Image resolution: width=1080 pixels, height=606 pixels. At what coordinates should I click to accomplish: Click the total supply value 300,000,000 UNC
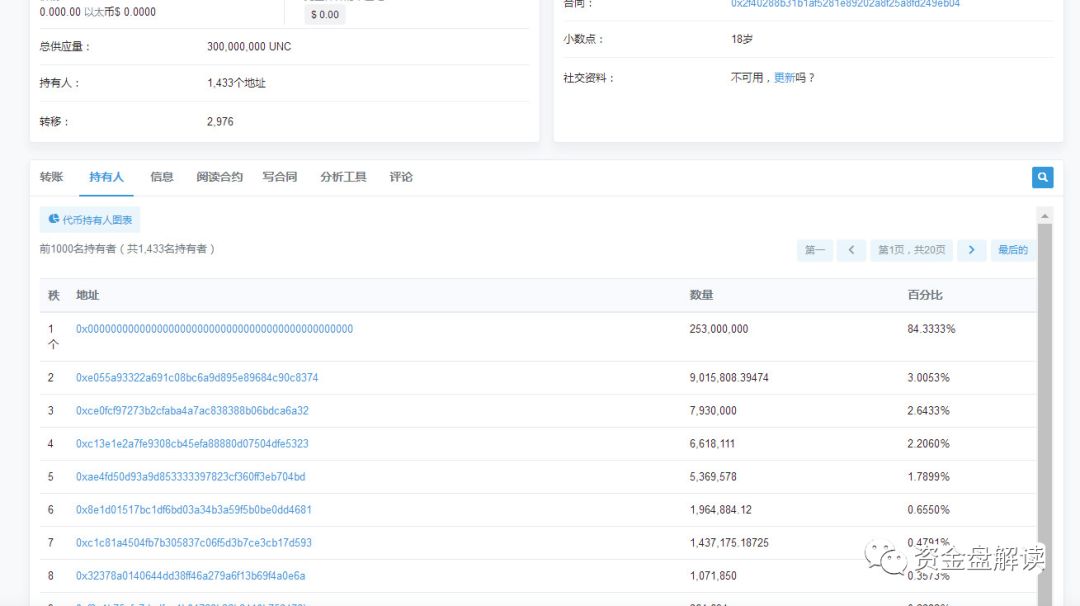[249, 46]
